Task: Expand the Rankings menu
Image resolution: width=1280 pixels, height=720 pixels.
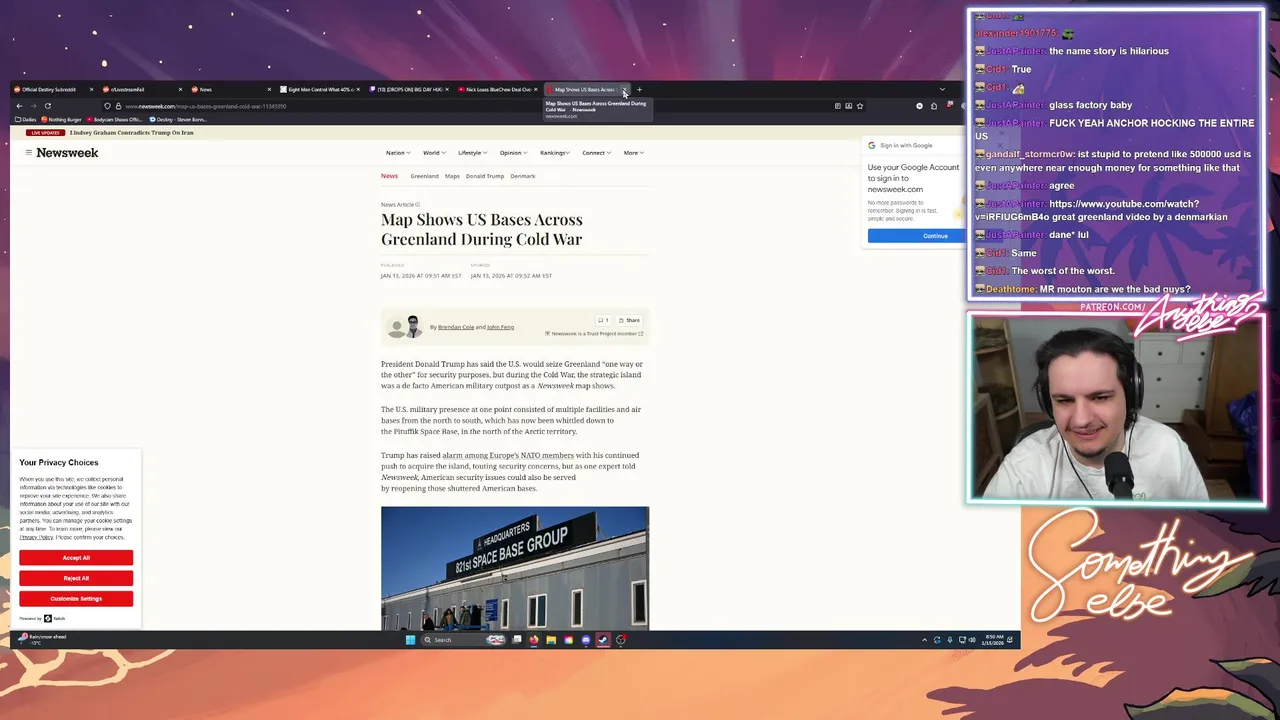Action: [555, 153]
